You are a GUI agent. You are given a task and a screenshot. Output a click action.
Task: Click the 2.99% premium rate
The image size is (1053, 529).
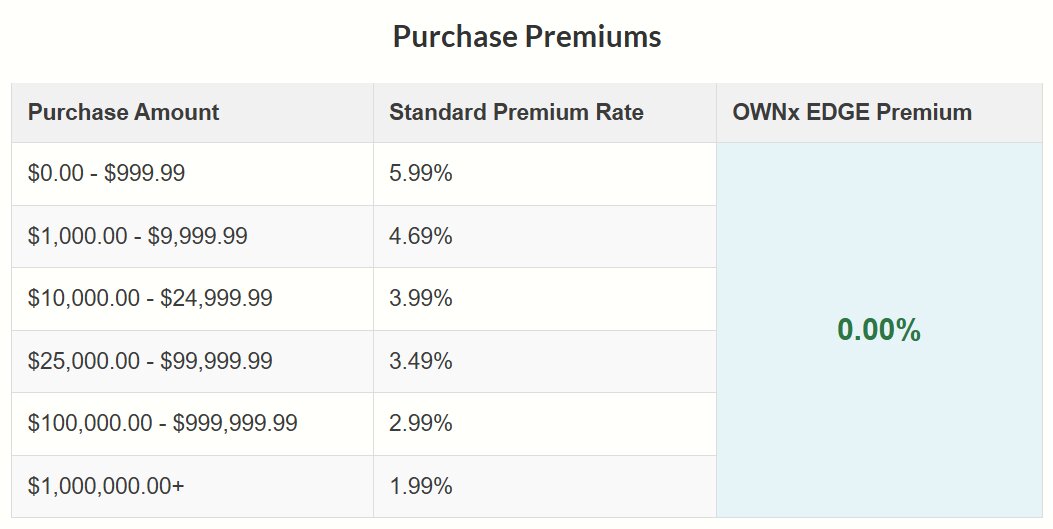coord(421,423)
